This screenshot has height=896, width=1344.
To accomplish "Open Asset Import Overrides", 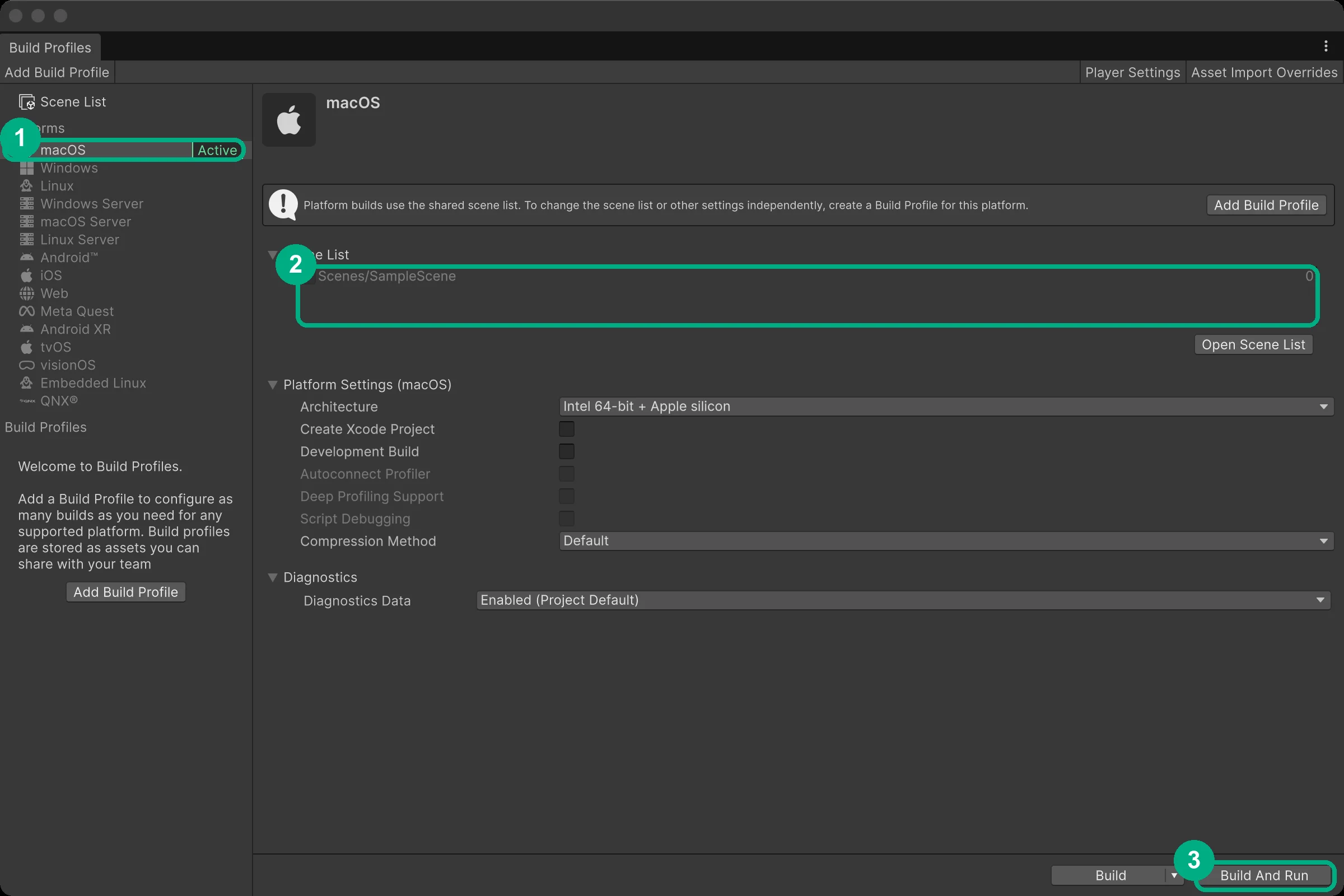I will point(1264,73).
